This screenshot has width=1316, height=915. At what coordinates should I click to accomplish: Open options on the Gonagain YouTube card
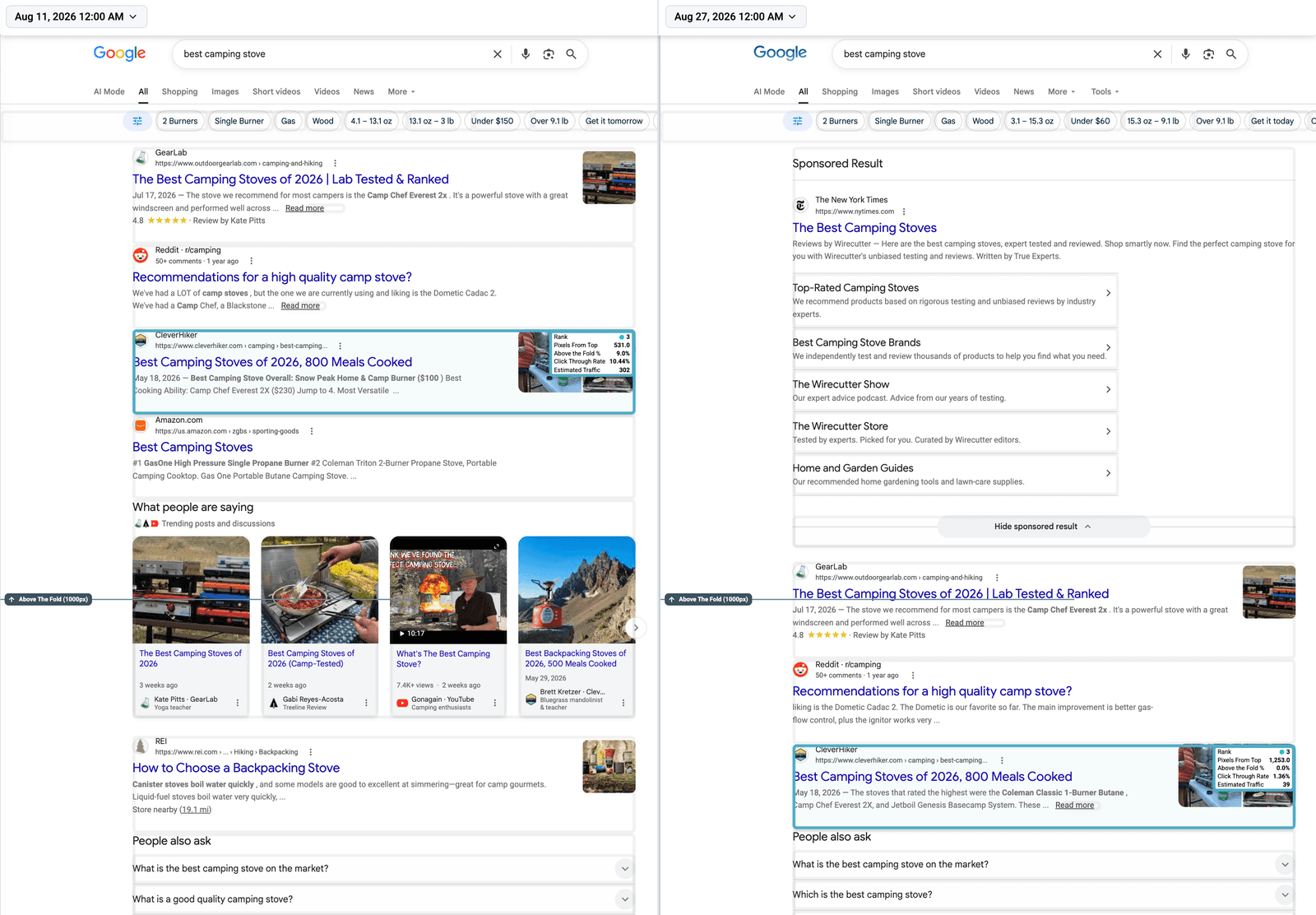click(494, 703)
